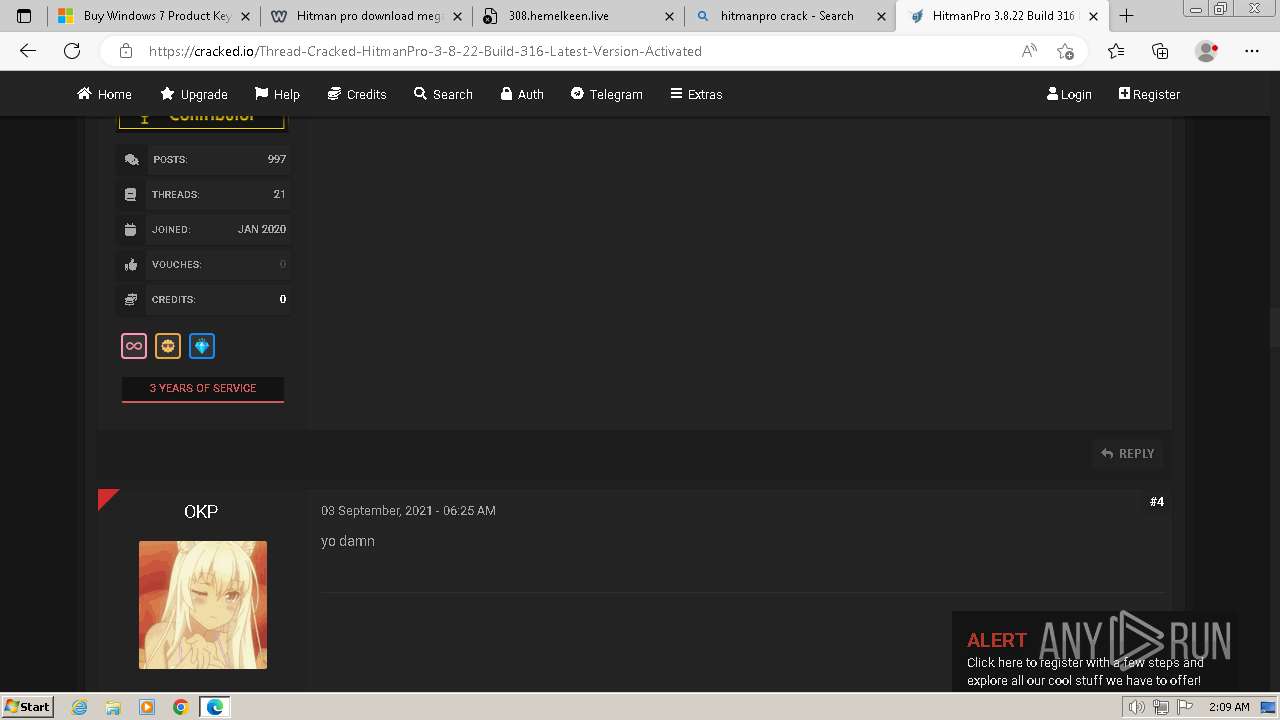Screen dimensions: 1280x720
Task: Open the Auth page
Action: pos(522,94)
